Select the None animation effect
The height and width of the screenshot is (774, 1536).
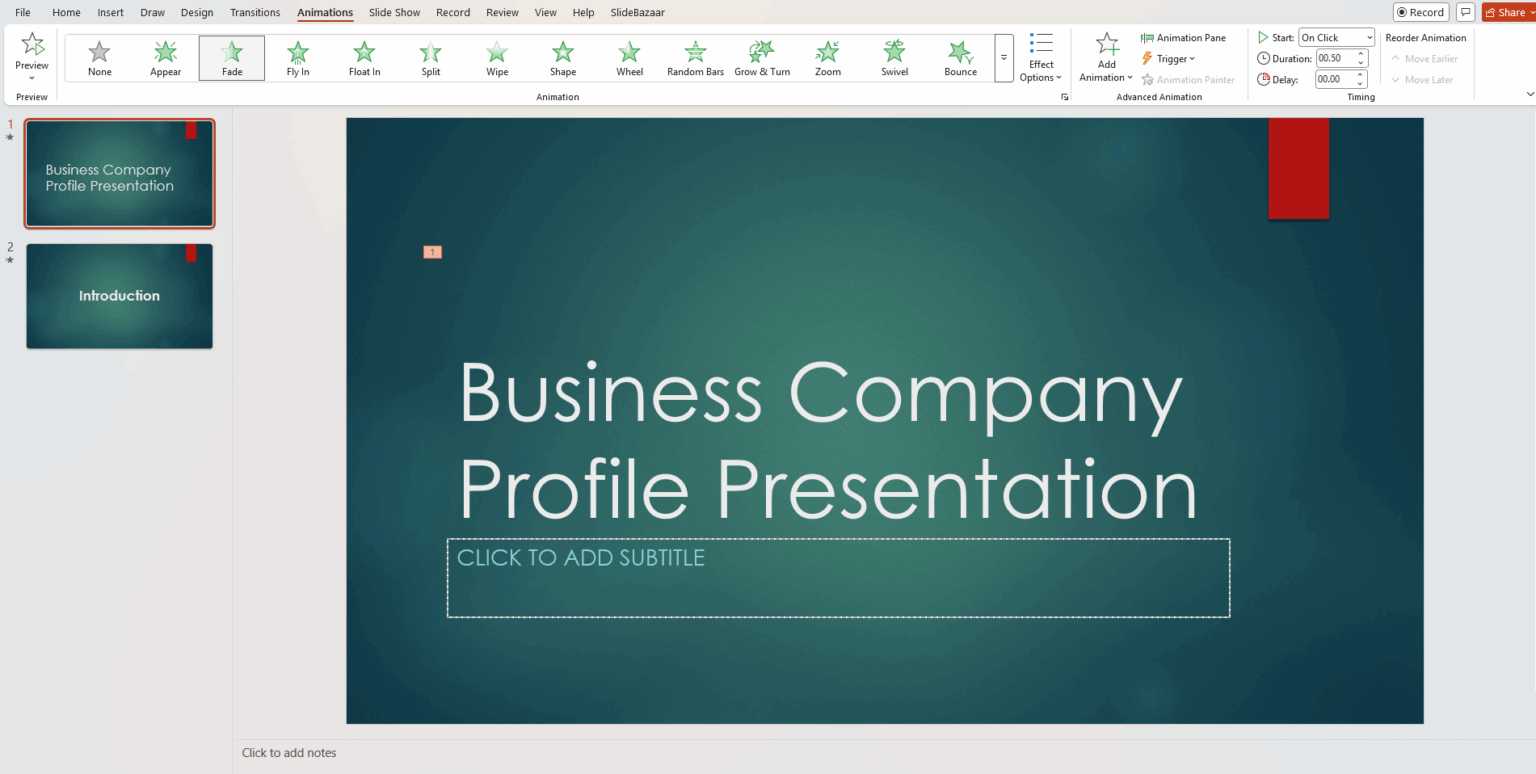click(x=100, y=59)
